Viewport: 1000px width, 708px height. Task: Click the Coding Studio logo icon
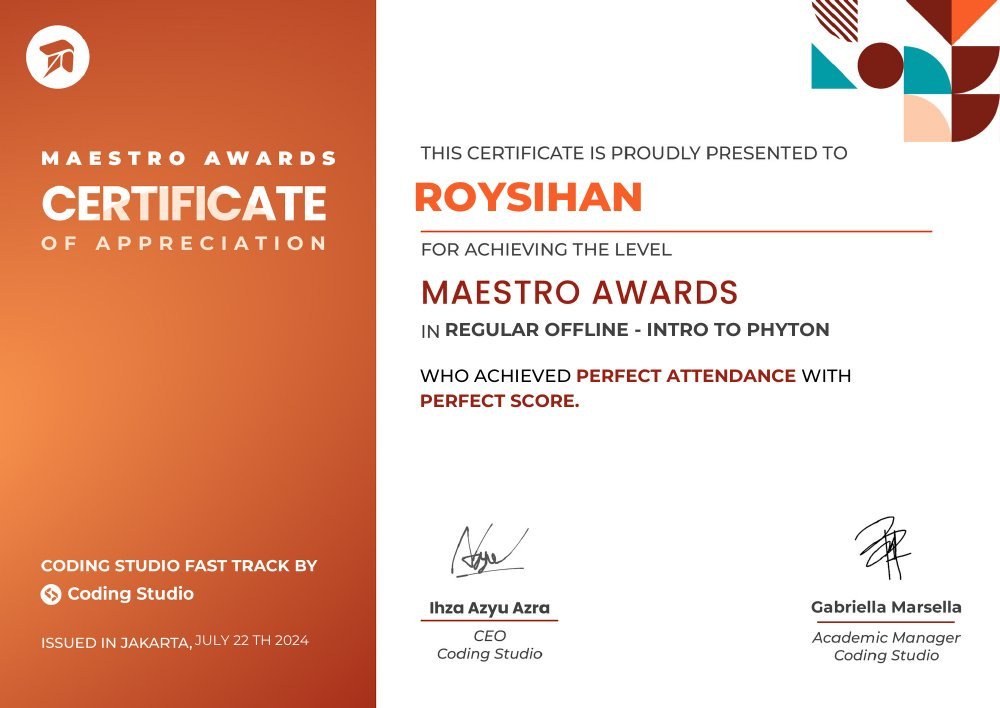(x=50, y=594)
